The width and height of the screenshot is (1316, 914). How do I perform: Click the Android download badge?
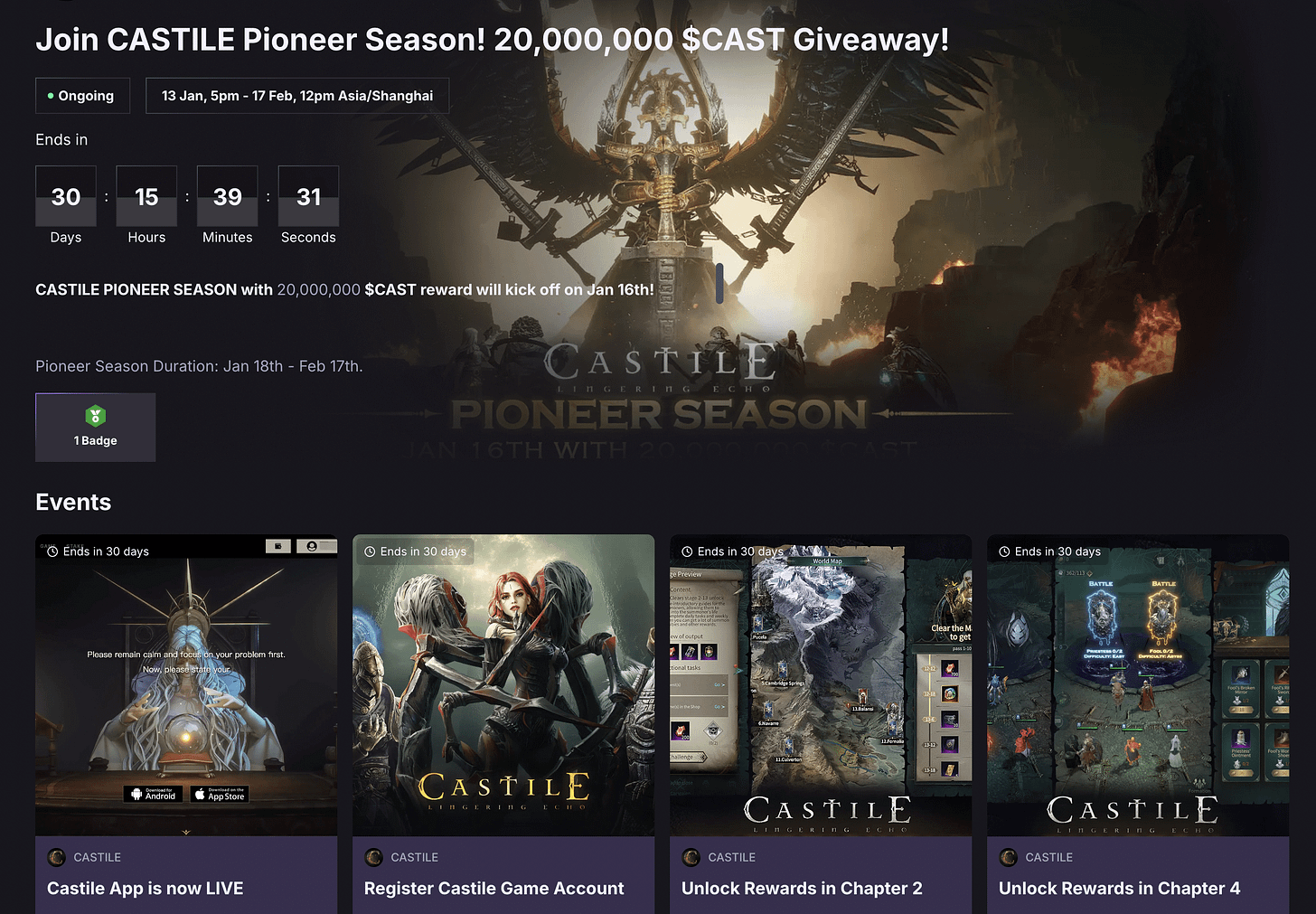pos(153,794)
